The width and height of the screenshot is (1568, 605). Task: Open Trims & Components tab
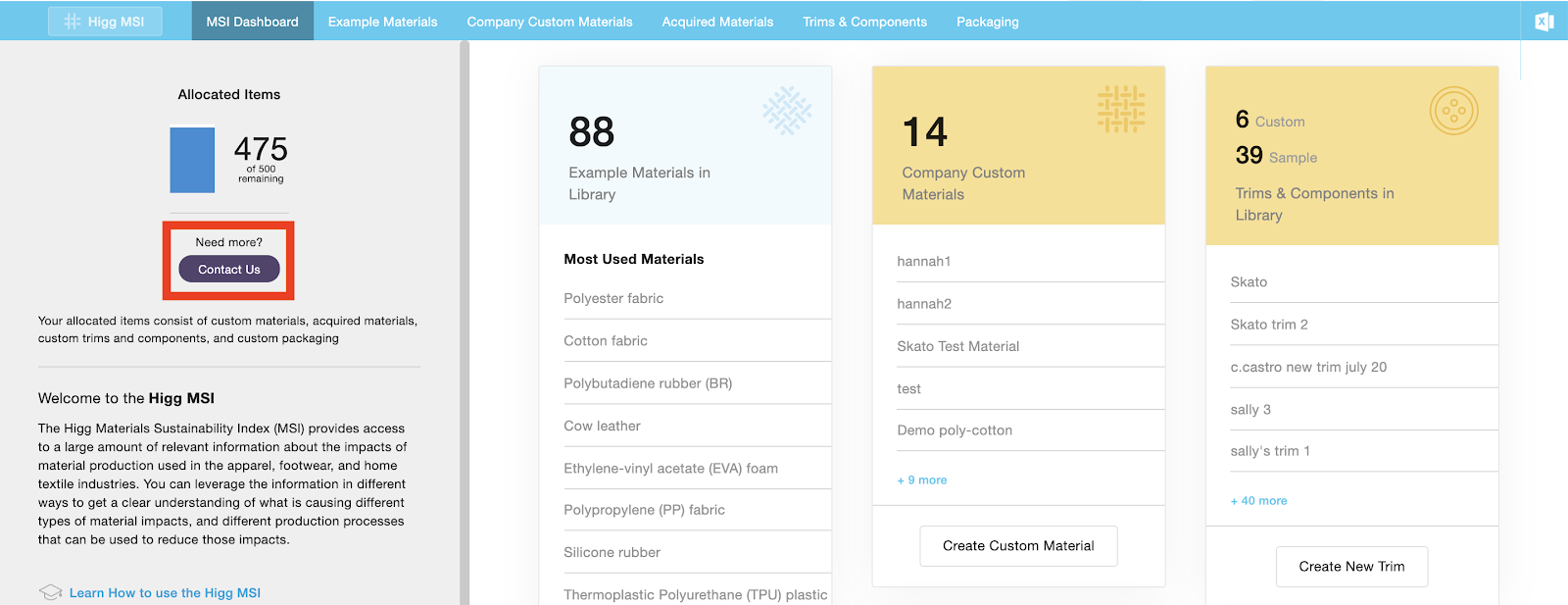click(x=864, y=22)
